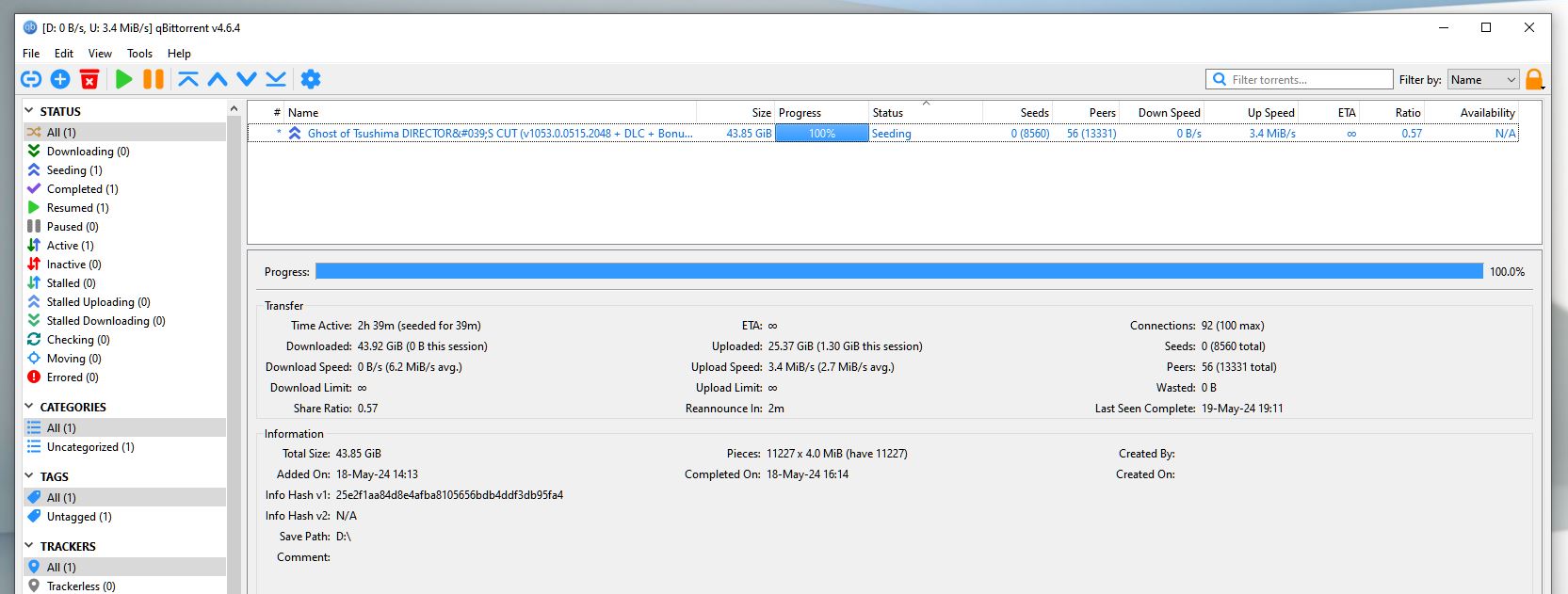Click the Filter torrents search field

point(1300,80)
